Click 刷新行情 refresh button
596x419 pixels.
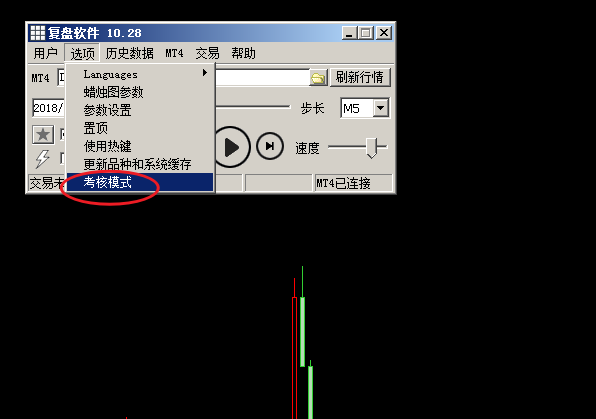pos(360,78)
